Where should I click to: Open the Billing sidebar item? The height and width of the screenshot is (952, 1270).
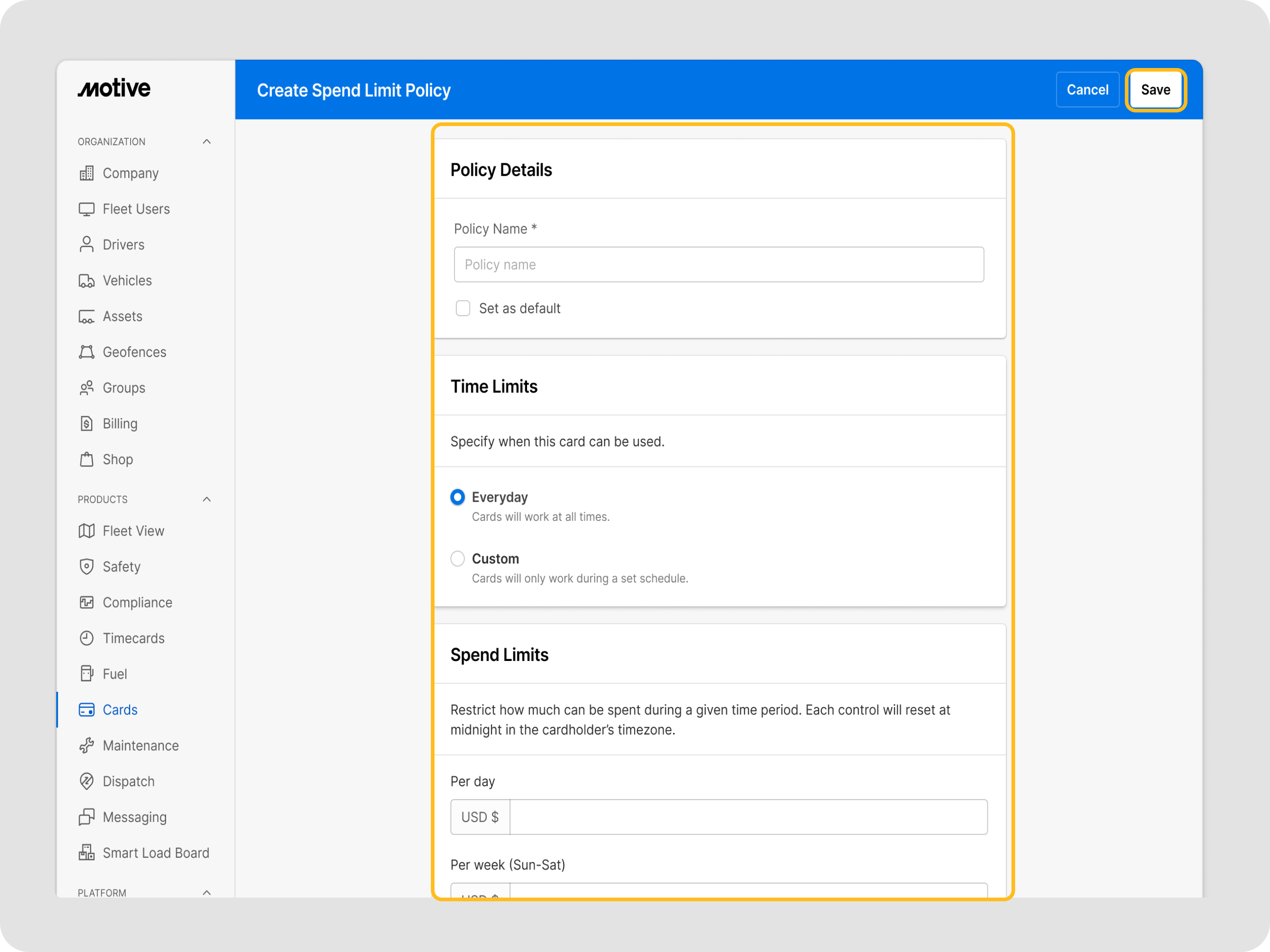tap(120, 423)
